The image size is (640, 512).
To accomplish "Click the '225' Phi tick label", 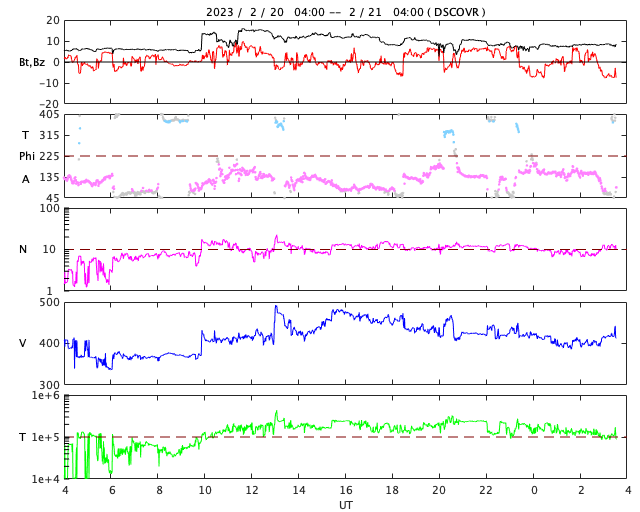I will pyautogui.click(x=49, y=156).
